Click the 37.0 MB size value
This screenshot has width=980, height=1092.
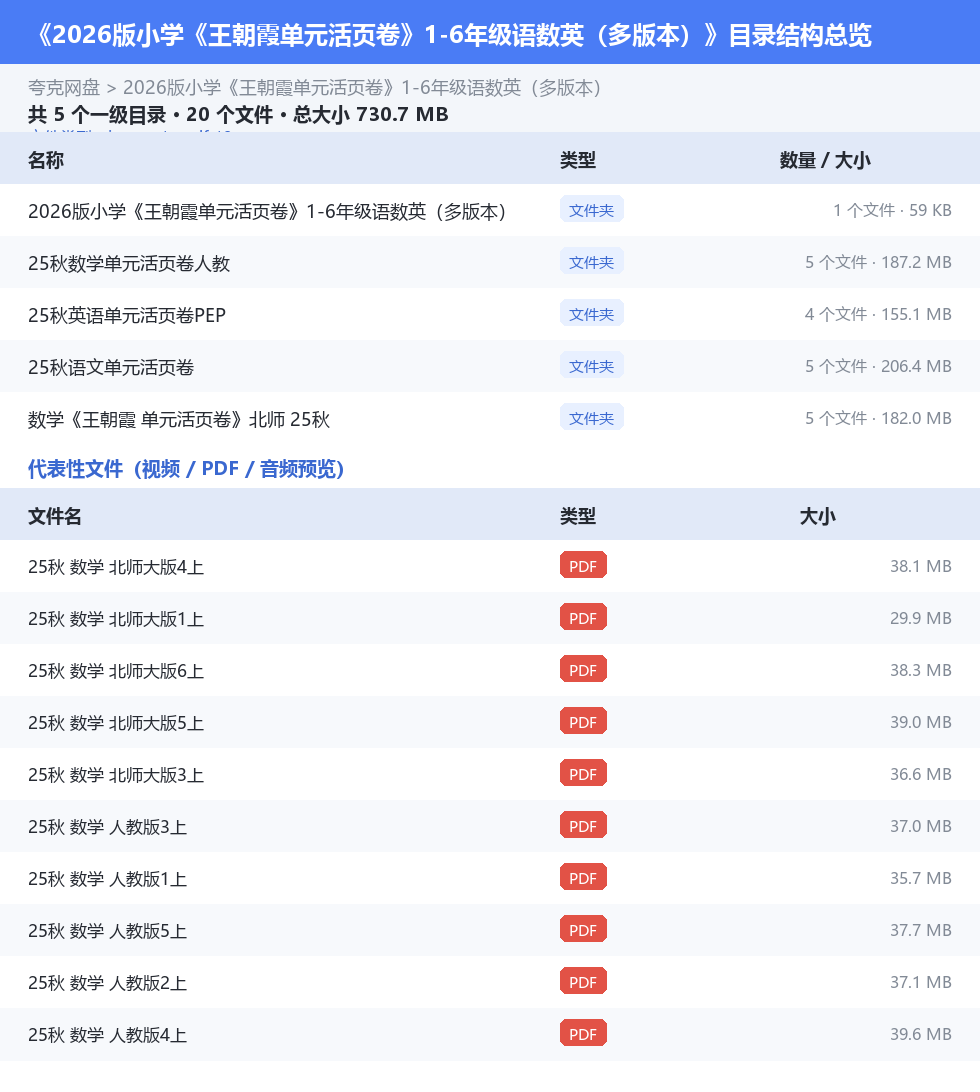921,826
